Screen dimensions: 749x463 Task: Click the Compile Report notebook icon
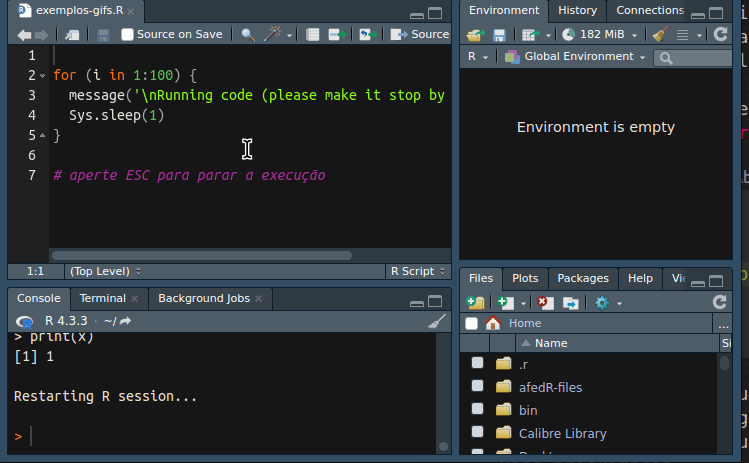click(313, 34)
